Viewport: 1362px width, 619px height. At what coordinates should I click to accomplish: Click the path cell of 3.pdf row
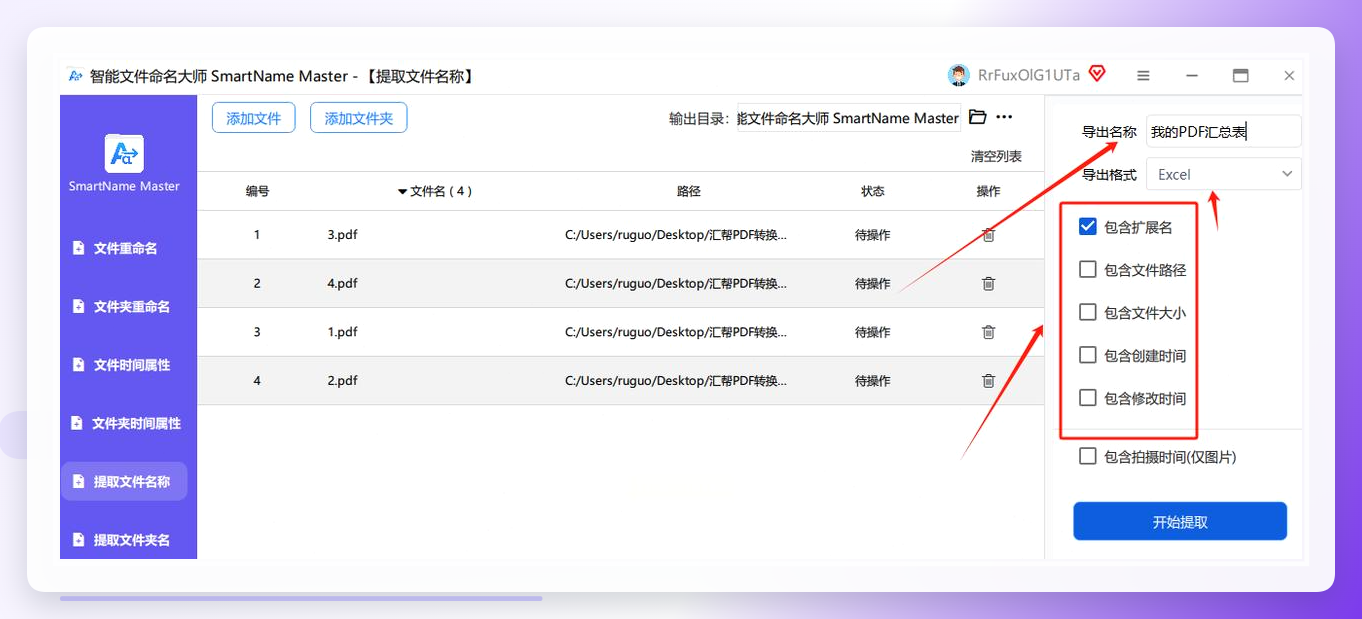[676, 235]
